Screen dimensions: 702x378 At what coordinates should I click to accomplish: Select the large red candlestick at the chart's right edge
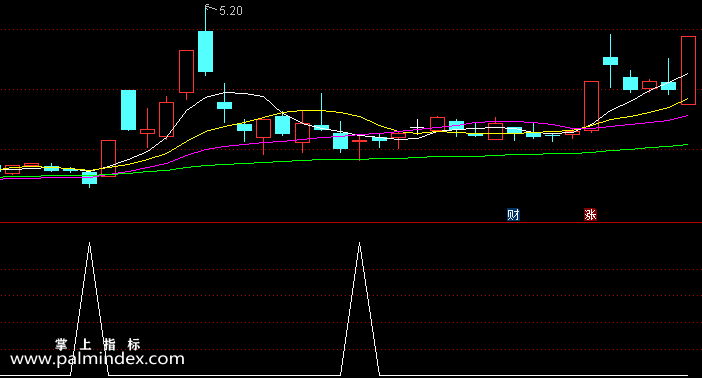pyautogui.click(x=689, y=70)
